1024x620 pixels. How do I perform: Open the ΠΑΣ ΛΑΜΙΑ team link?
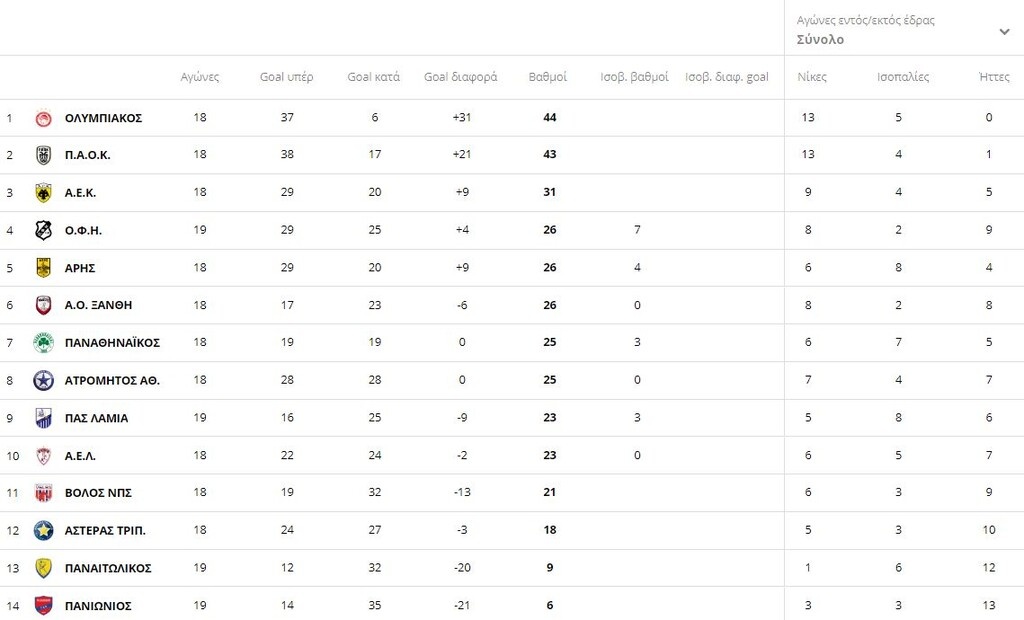96,418
